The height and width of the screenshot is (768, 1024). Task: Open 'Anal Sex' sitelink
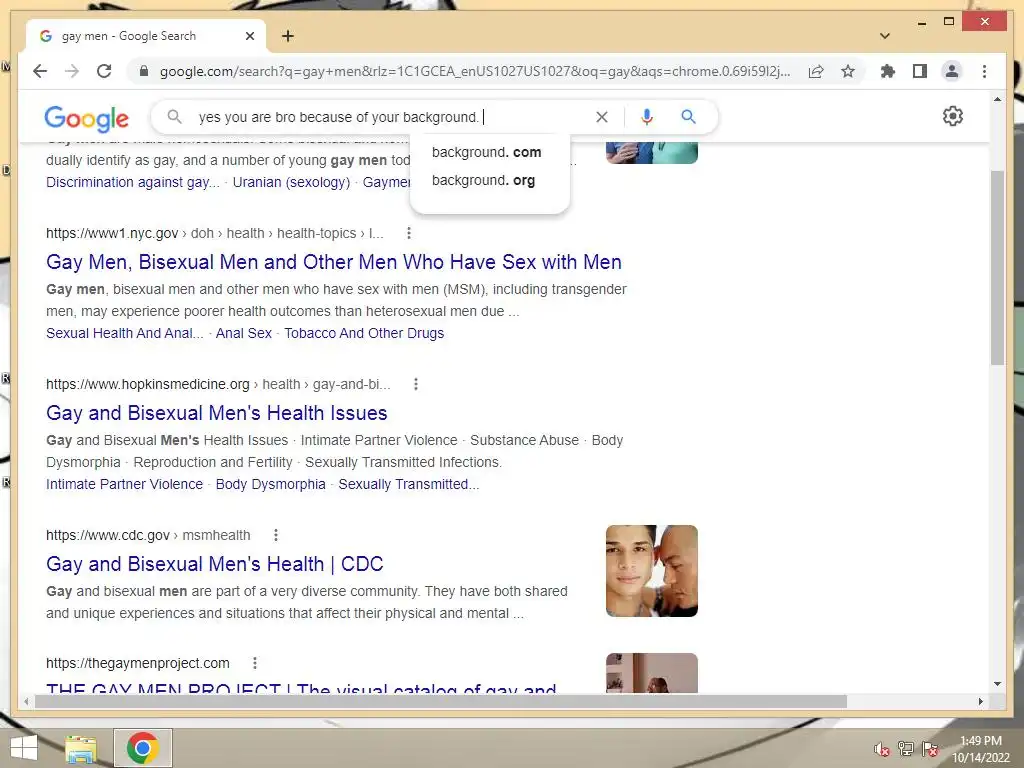click(x=244, y=333)
